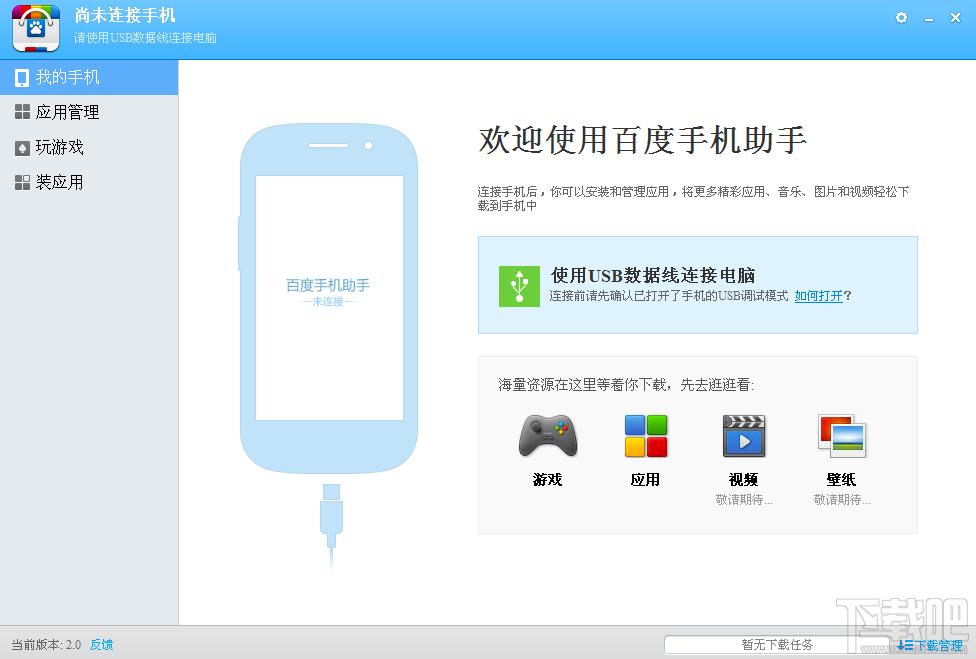Click the 视频 label text
This screenshot has height=659, width=976.
(x=744, y=479)
